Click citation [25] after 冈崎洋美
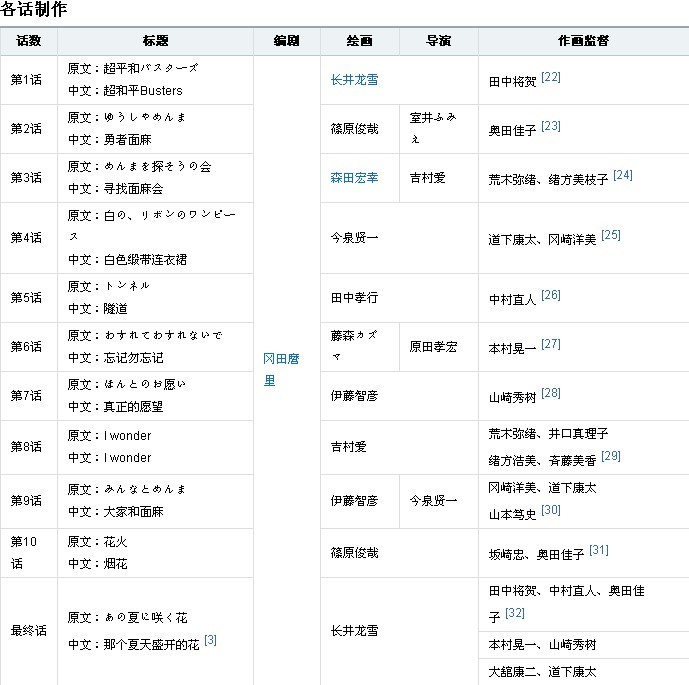 [611, 235]
